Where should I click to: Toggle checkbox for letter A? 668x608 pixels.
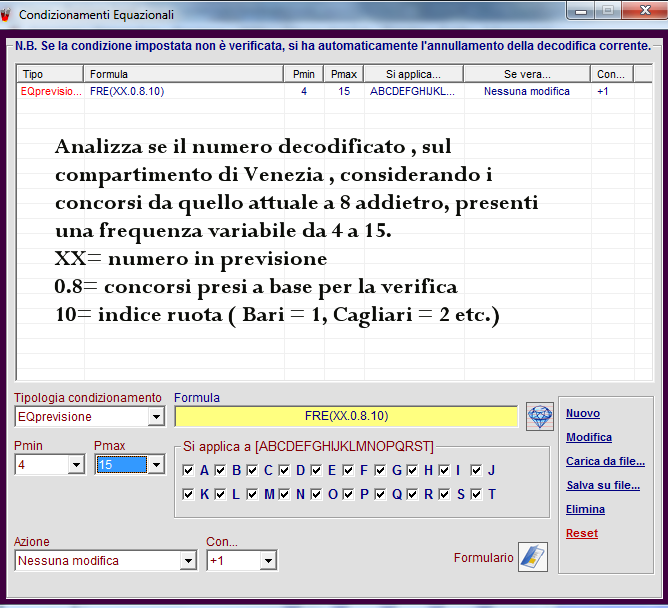(x=189, y=470)
